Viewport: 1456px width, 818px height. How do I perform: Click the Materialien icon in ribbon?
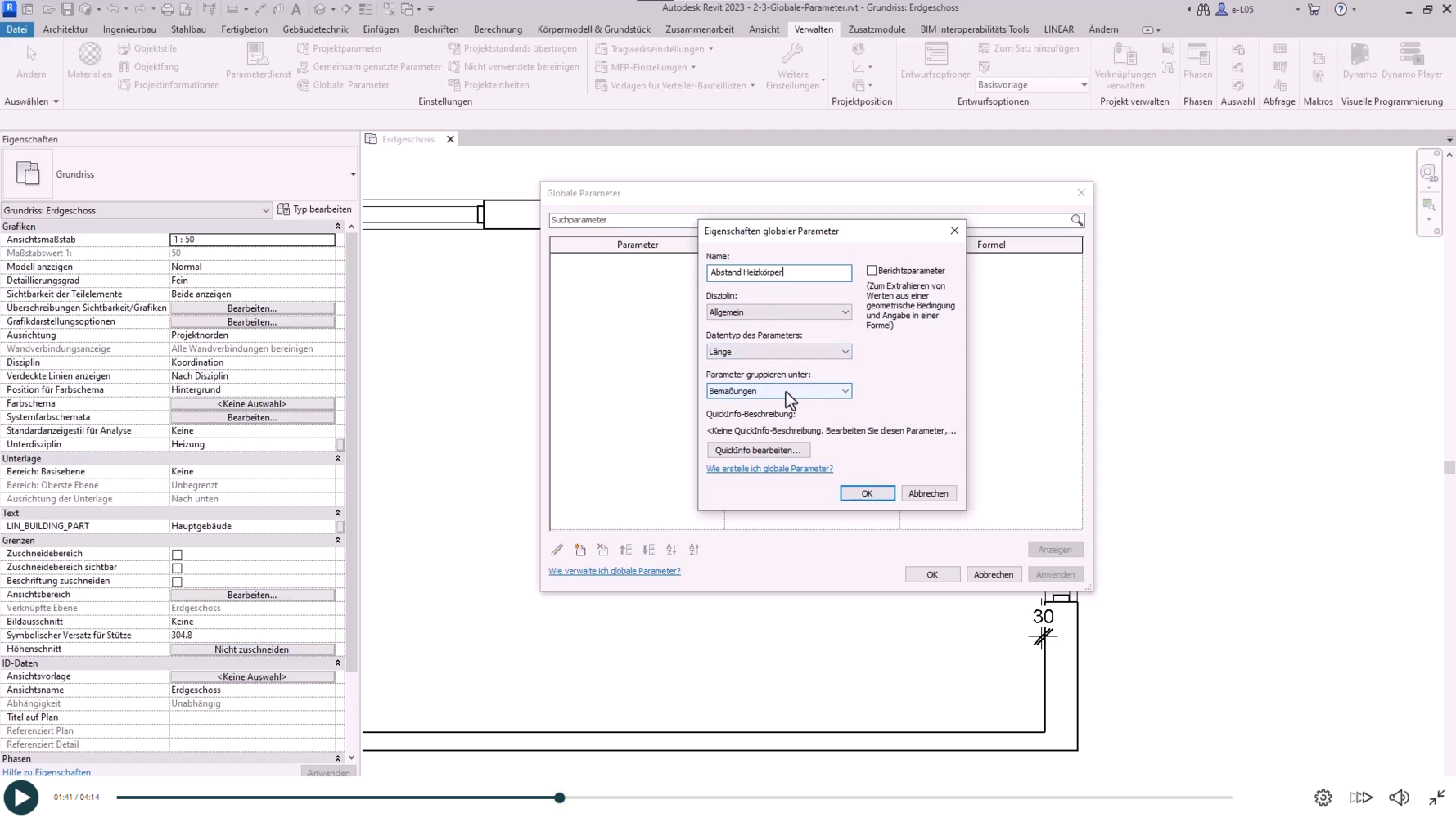pyautogui.click(x=89, y=60)
